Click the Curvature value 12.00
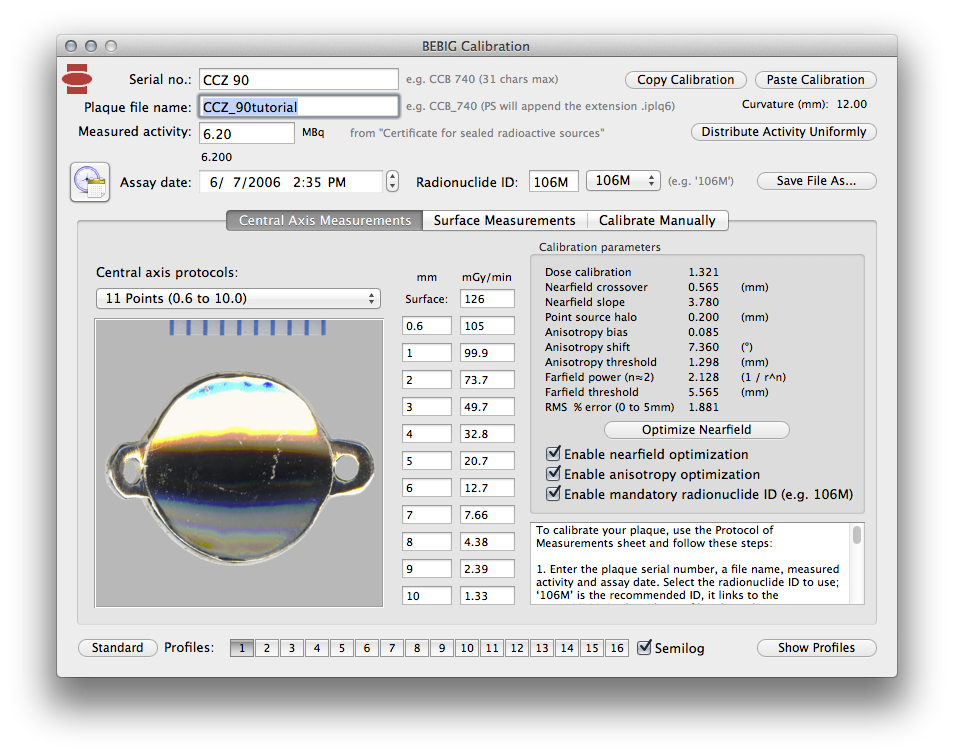Screen dimensions: 954x756 pos(852,104)
